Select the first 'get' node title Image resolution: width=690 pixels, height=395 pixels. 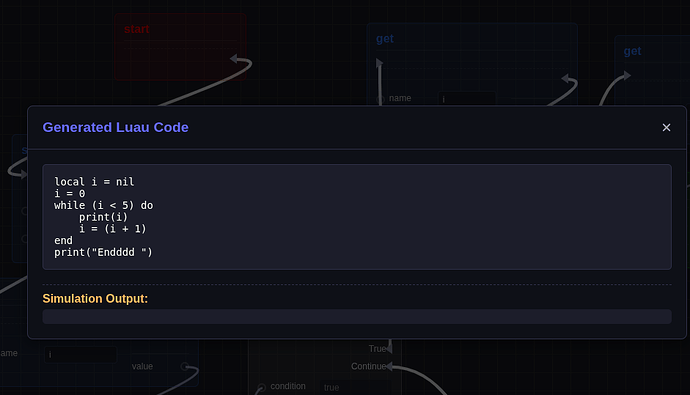385,39
